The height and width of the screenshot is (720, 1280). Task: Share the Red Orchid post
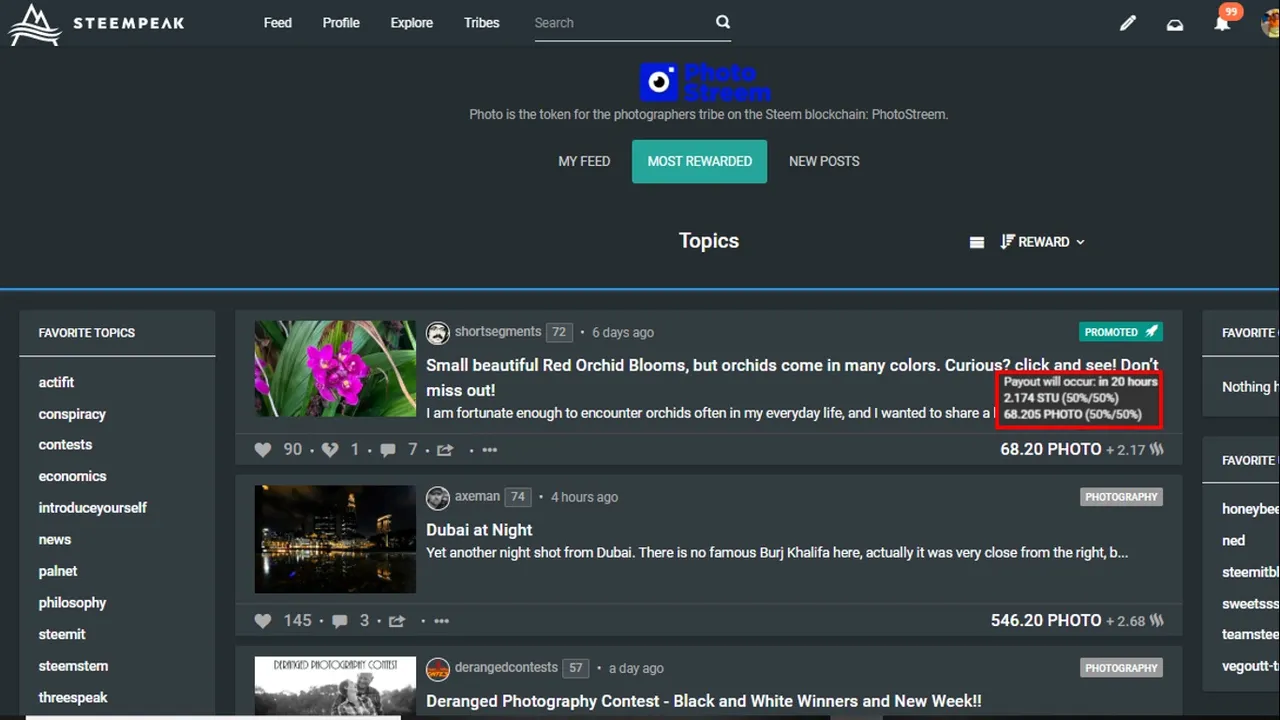445,450
